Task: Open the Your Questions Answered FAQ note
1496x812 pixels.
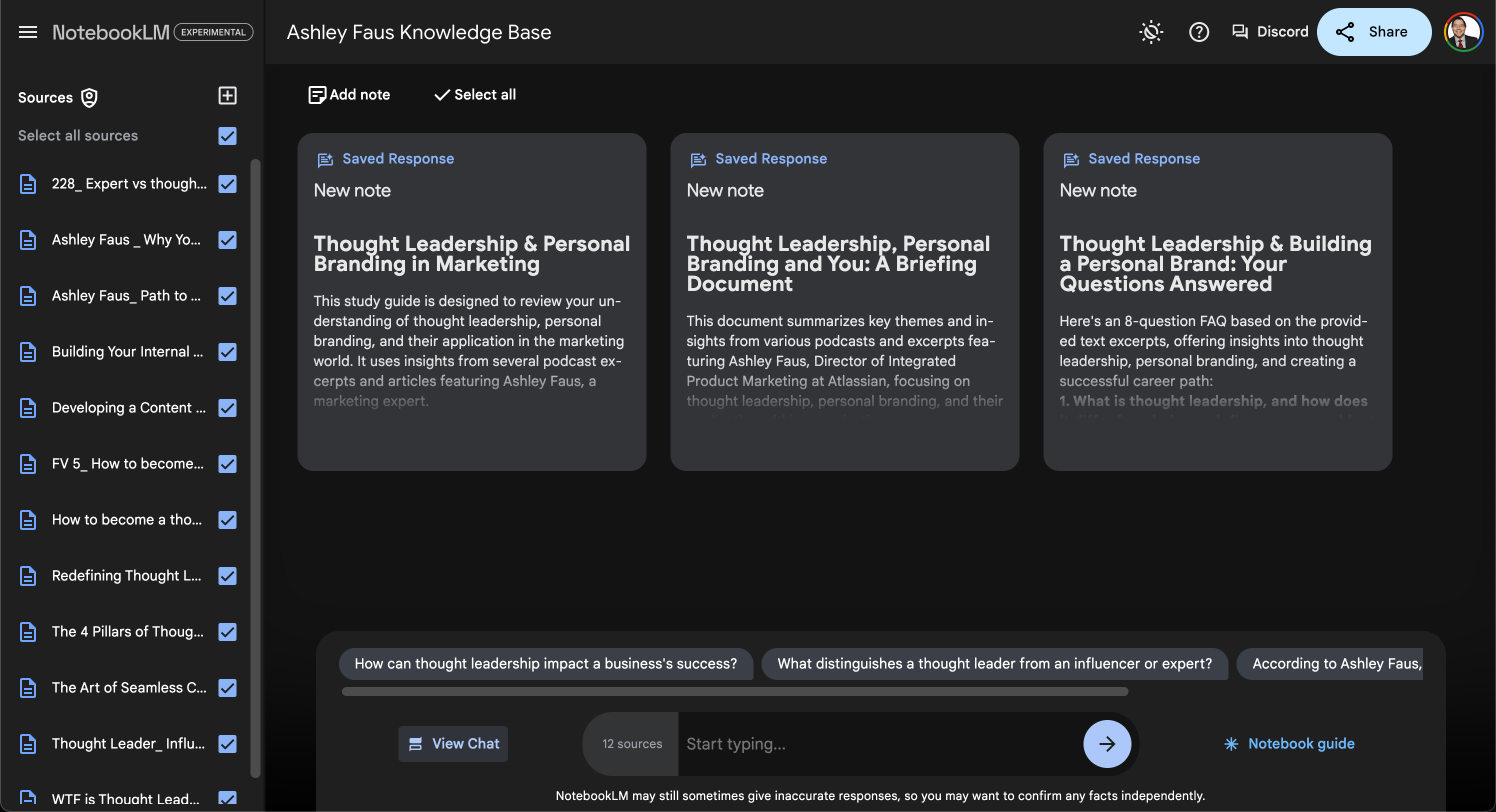Action: tap(1217, 302)
